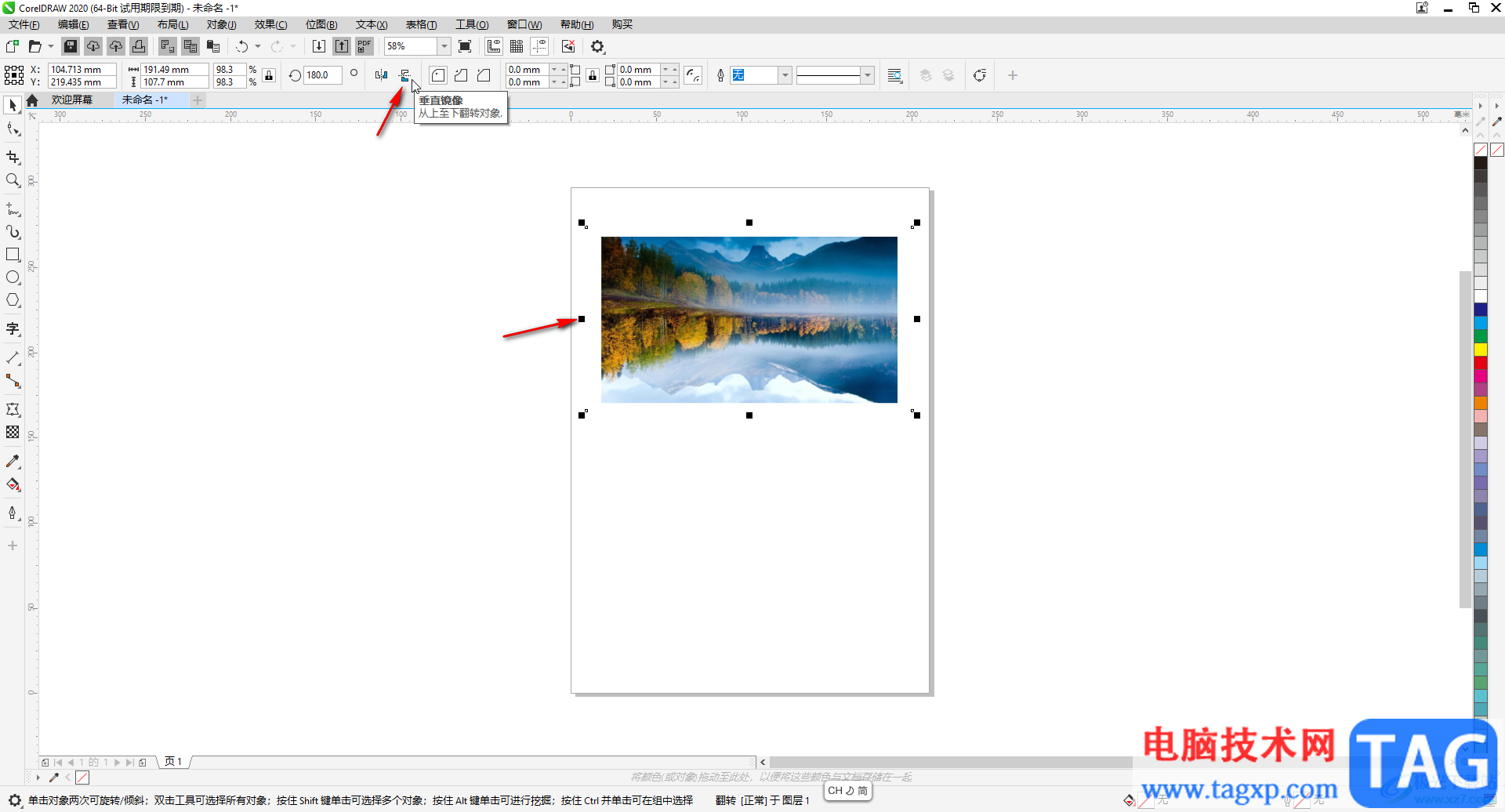Open the zoom level dropdown

444,46
